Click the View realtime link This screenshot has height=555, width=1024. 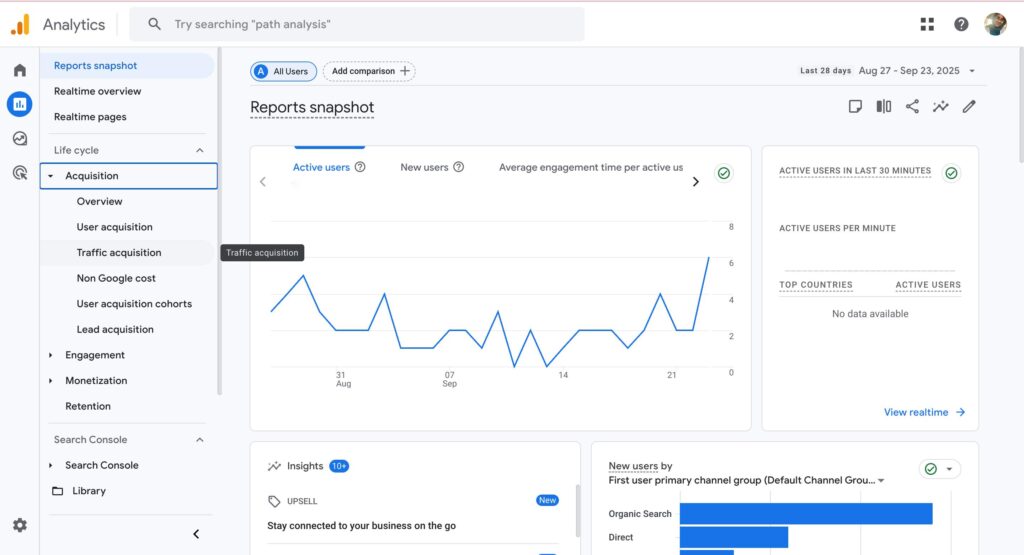[924, 412]
